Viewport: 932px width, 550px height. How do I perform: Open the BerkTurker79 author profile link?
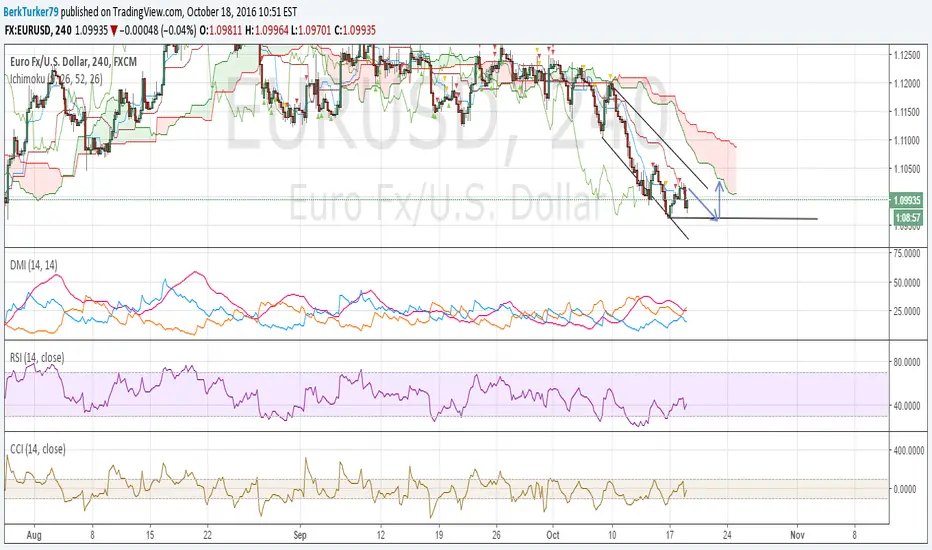tap(32, 12)
